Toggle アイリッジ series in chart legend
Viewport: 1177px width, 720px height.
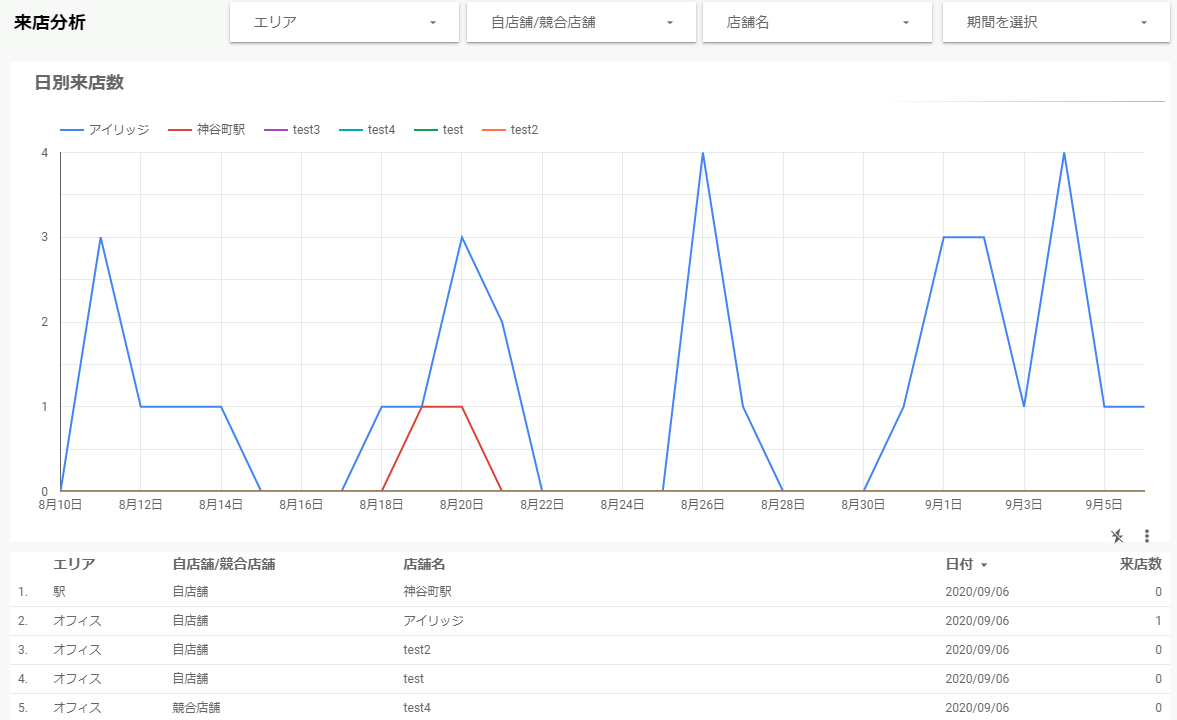(104, 130)
